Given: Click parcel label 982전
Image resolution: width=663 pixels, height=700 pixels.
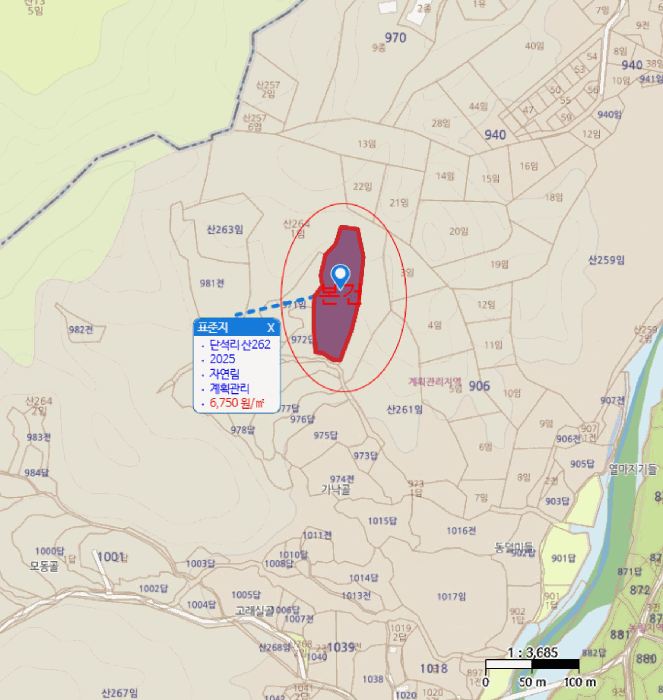Looking at the screenshot, I should (x=81, y=329).
